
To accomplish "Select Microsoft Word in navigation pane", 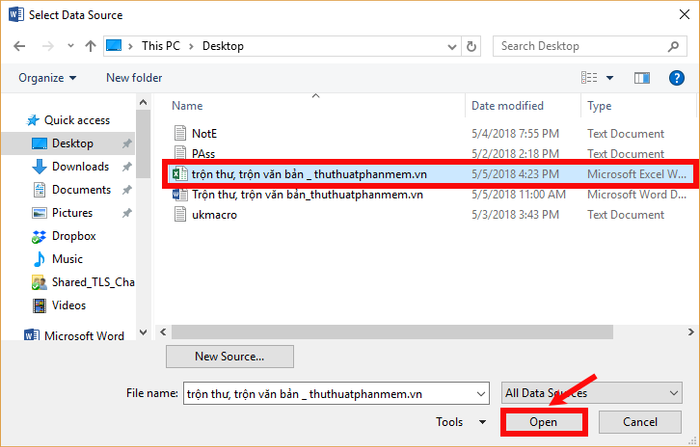I will point(84,336).
